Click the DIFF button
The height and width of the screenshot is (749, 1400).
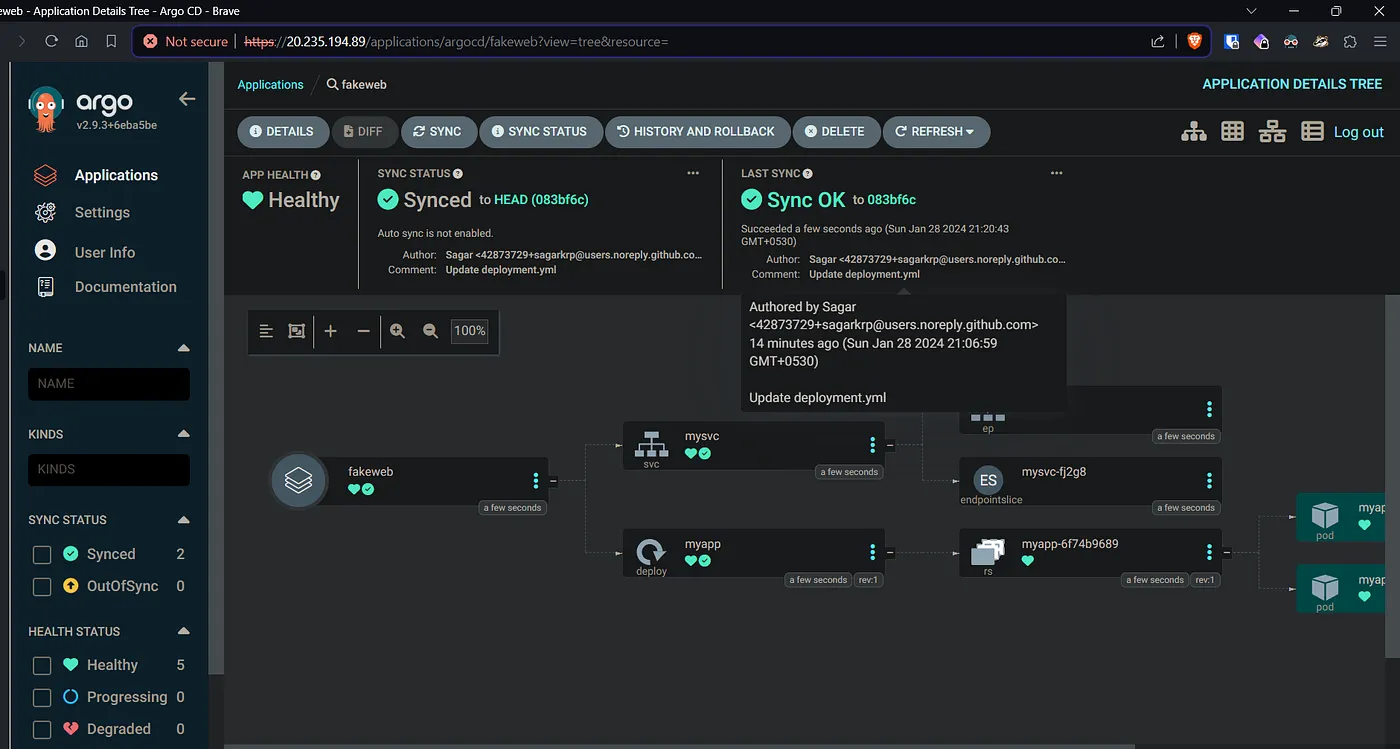363,132
